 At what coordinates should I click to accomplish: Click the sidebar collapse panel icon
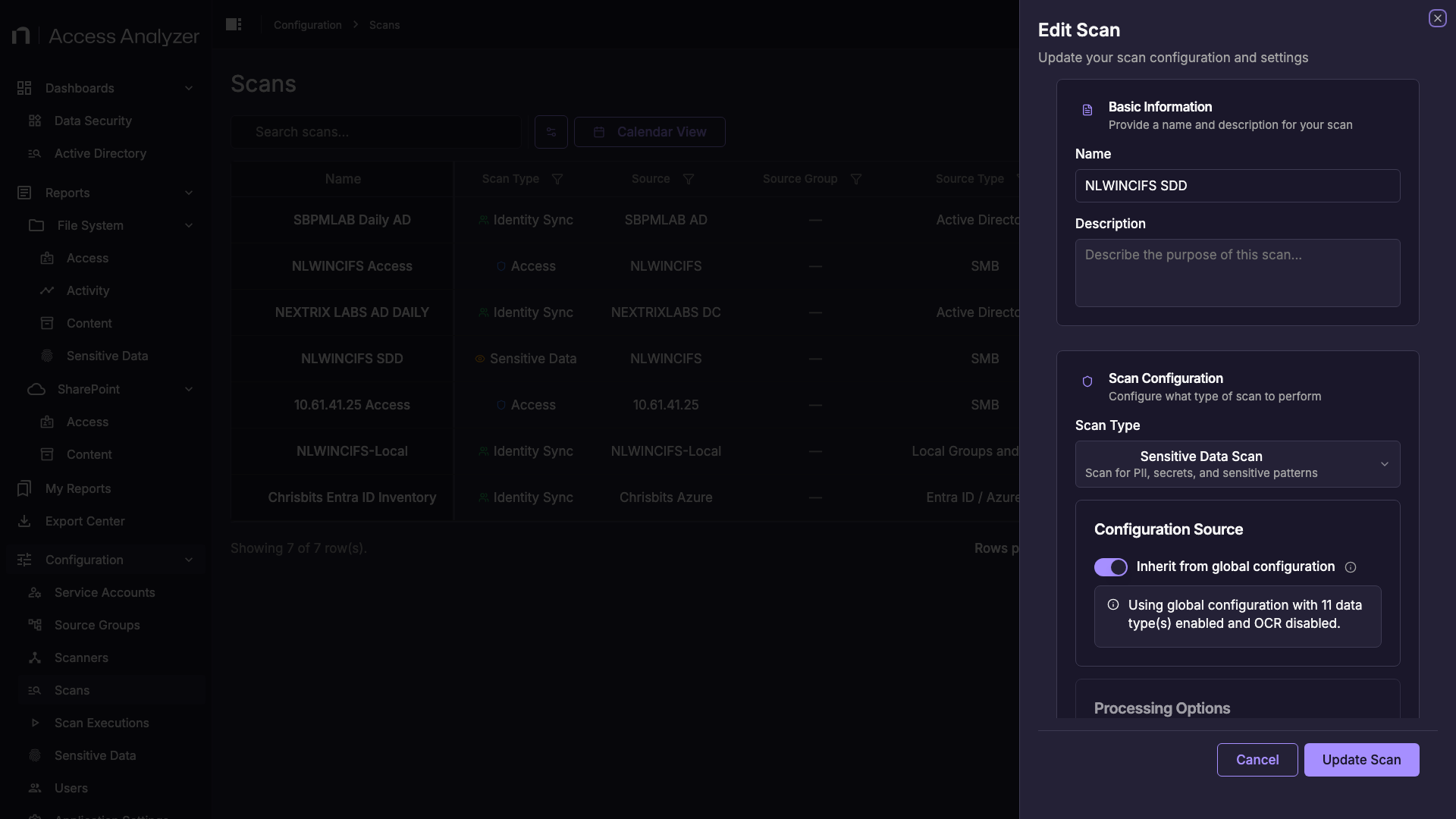234,25
